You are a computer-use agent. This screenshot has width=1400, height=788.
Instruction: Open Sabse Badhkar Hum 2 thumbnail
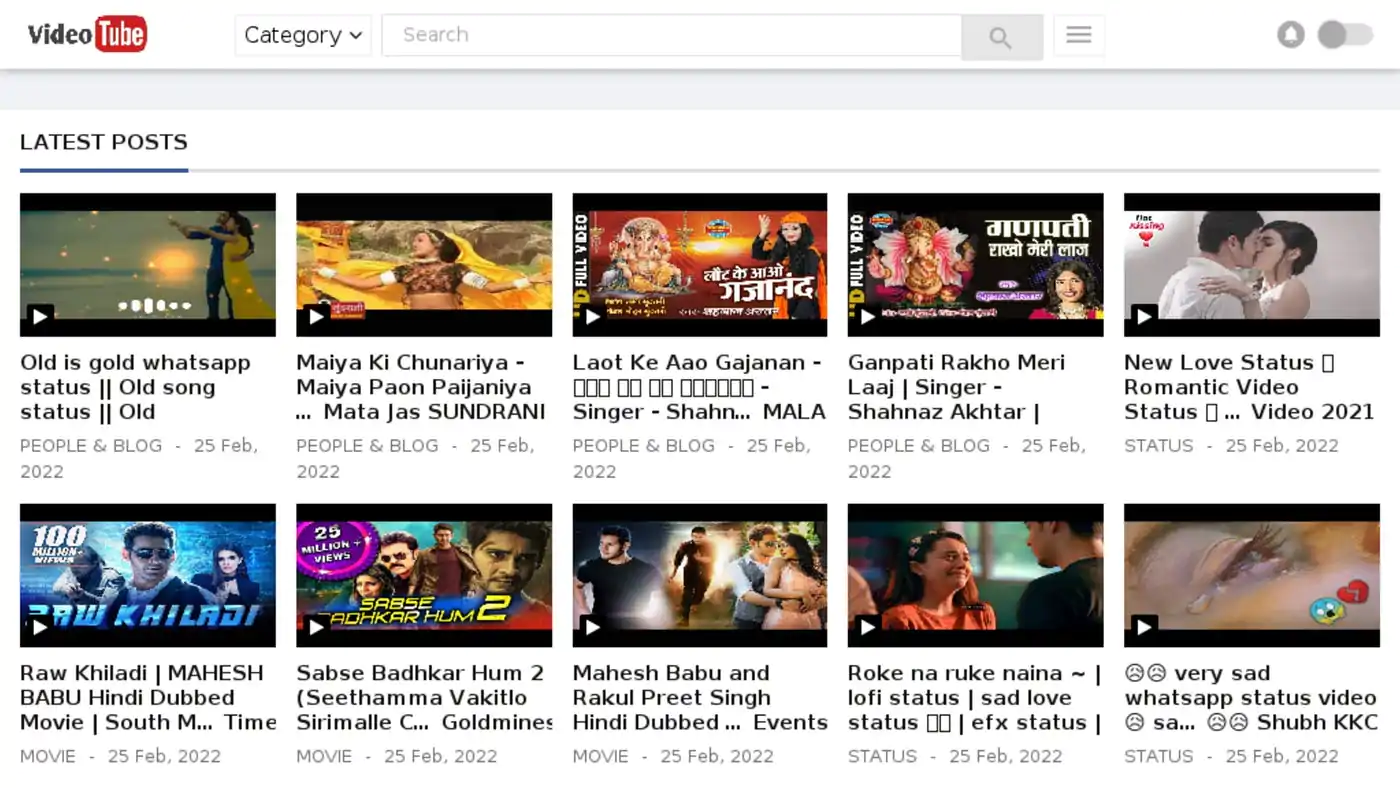click(x=424, y=575)
